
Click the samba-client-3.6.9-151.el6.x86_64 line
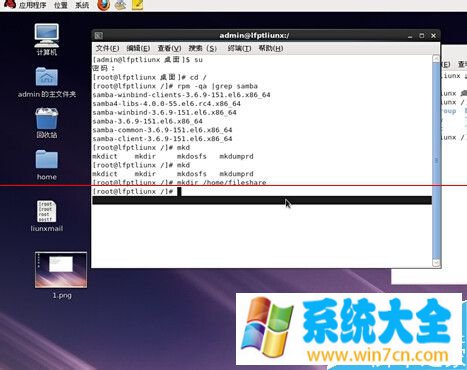pos(162,139)
